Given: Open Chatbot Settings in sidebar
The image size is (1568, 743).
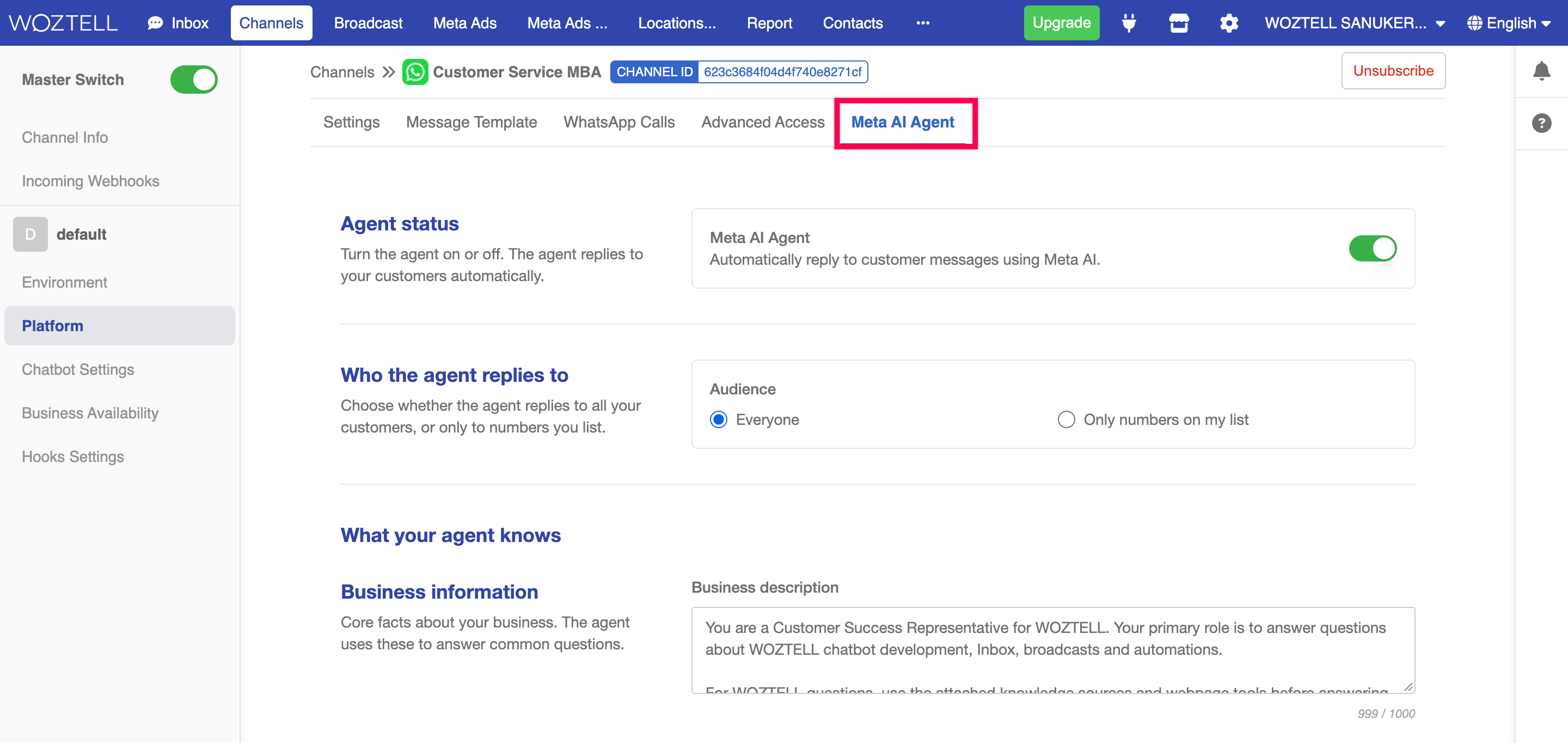Looking at the screenshot, I should coord(78,370).
